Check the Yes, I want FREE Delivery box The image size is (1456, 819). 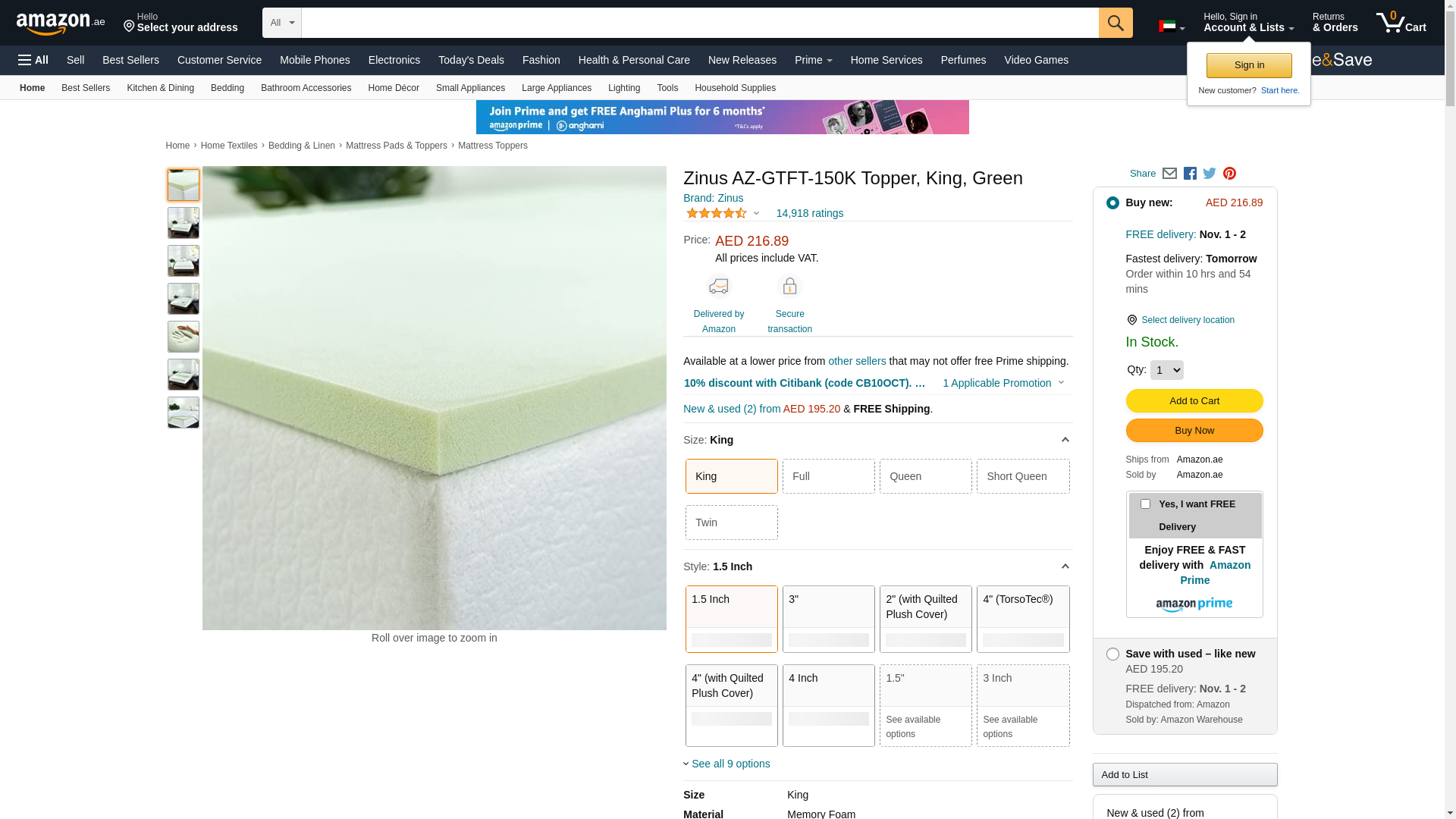point(1145,504)
